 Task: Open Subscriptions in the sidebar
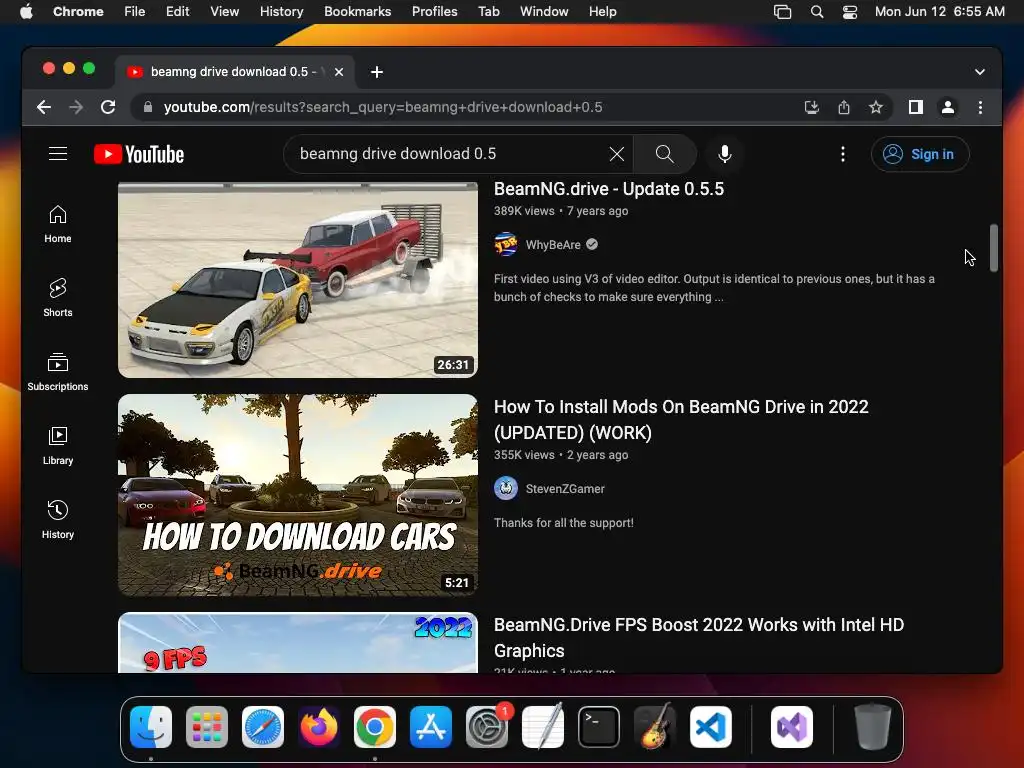pos(57,372)
